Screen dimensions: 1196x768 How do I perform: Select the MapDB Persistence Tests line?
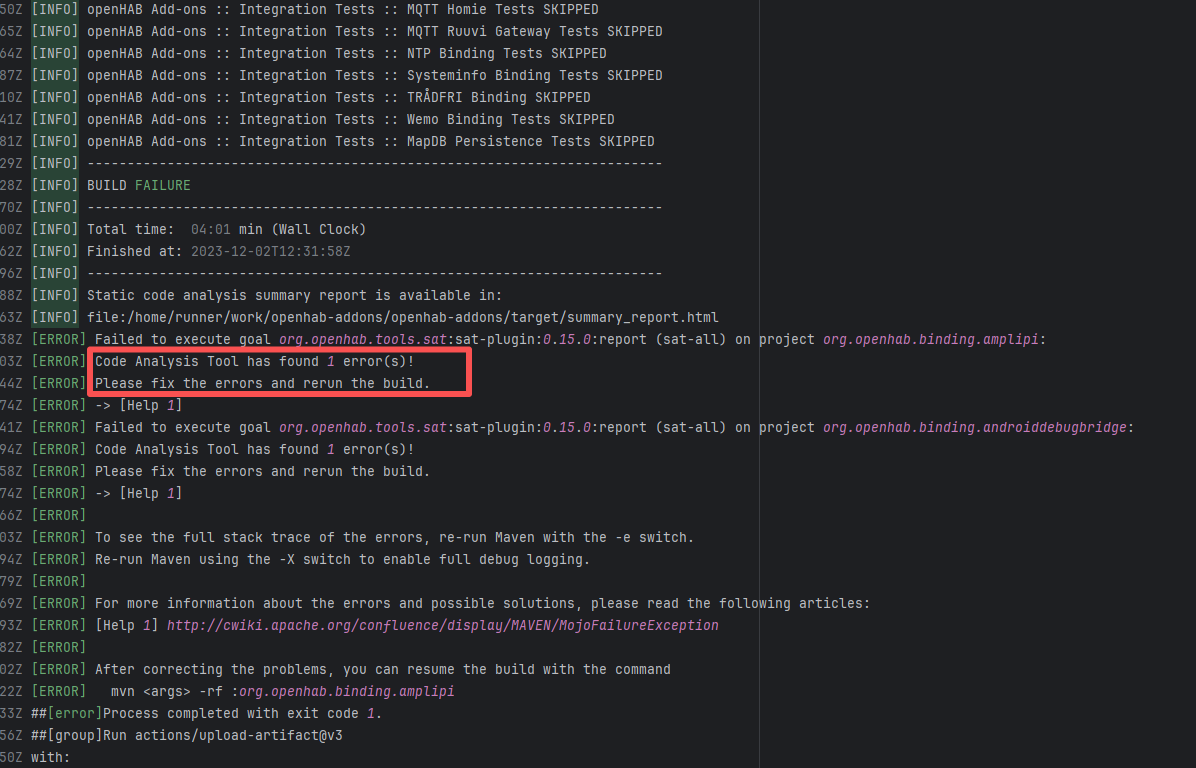[370, 141]
